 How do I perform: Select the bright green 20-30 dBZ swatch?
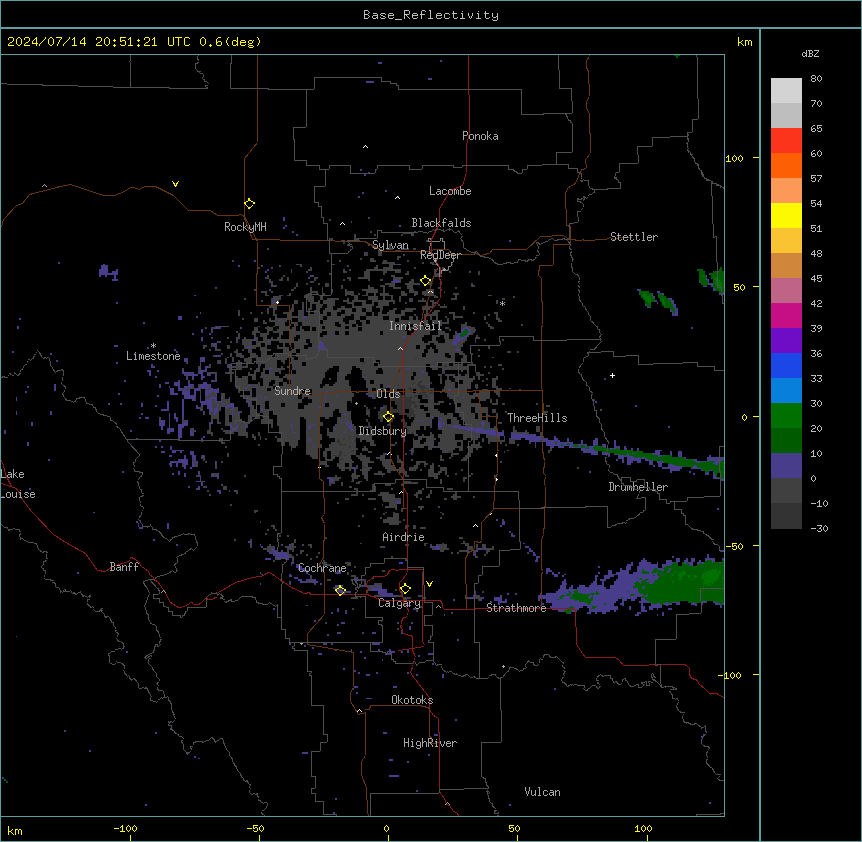pos(786,416)
